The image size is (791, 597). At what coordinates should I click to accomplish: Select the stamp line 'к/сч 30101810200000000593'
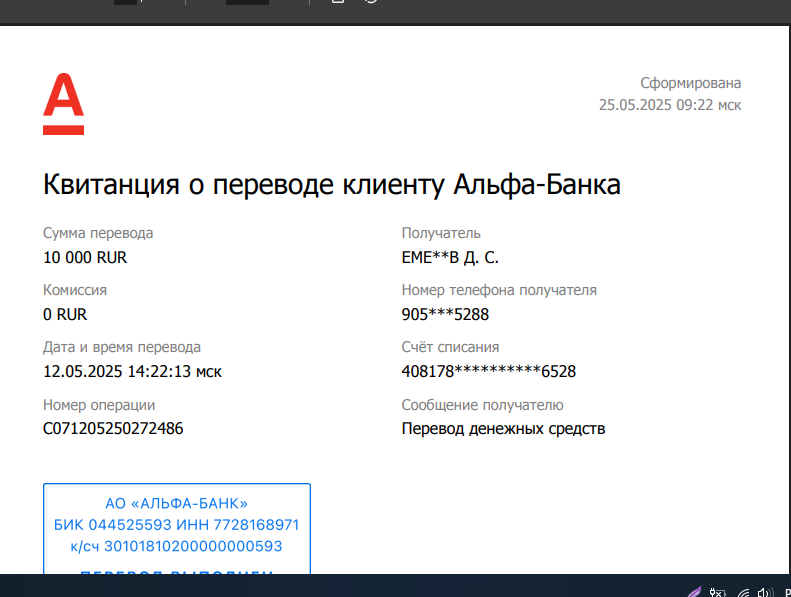[176, 547]
